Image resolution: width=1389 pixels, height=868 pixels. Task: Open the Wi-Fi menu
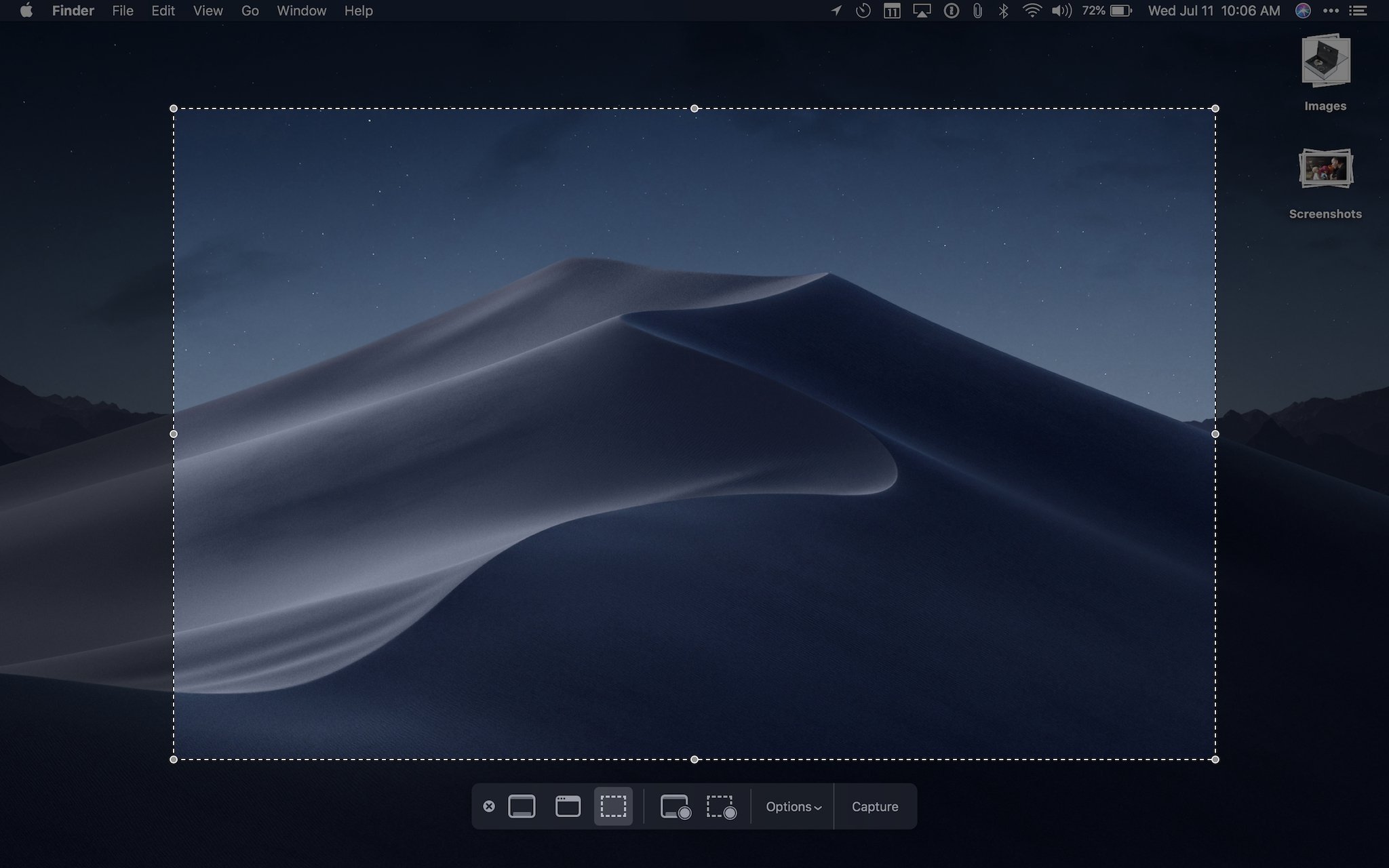(x=1032, y=11)
